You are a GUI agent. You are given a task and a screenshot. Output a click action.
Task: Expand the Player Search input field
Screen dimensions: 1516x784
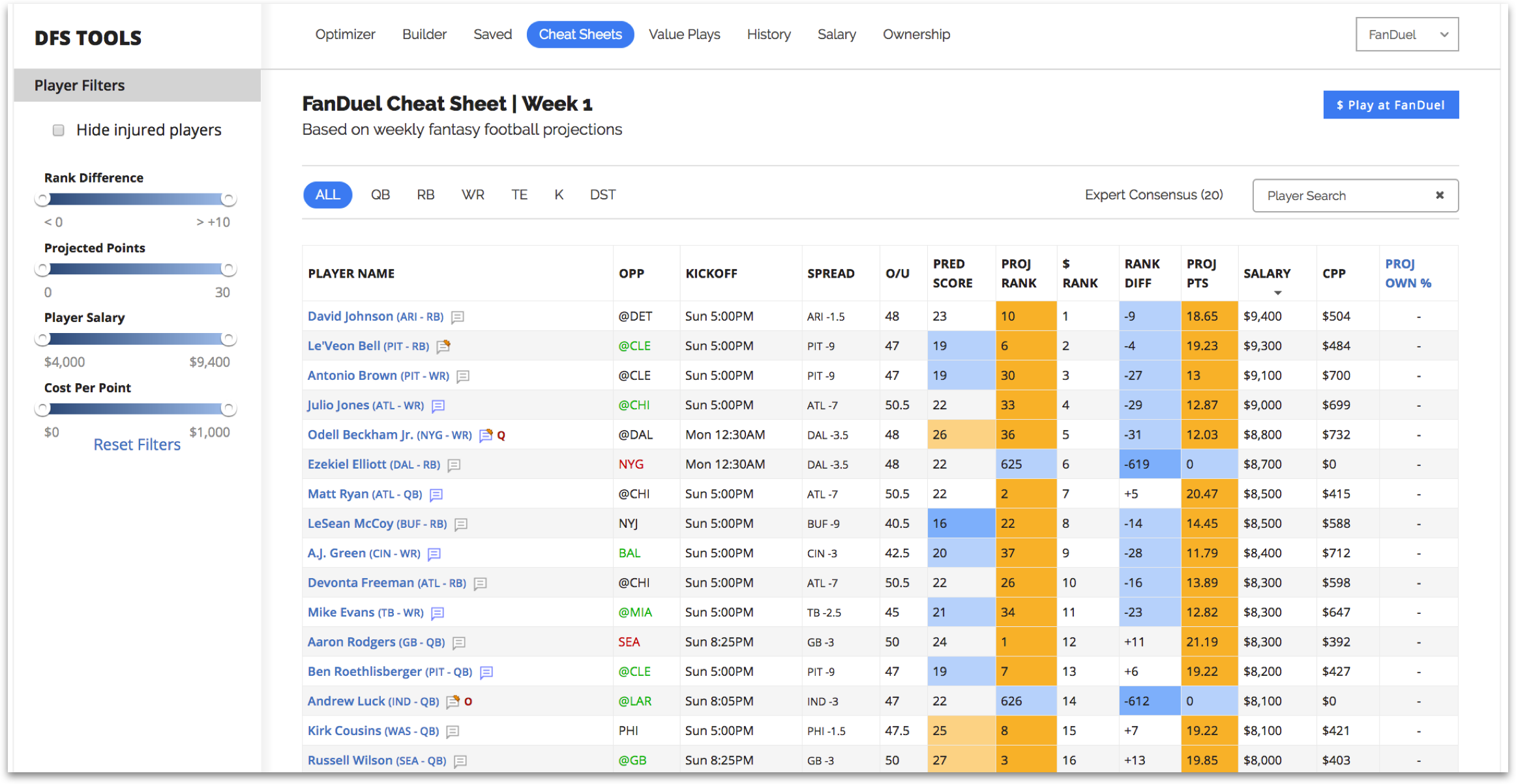[1350, 195]
